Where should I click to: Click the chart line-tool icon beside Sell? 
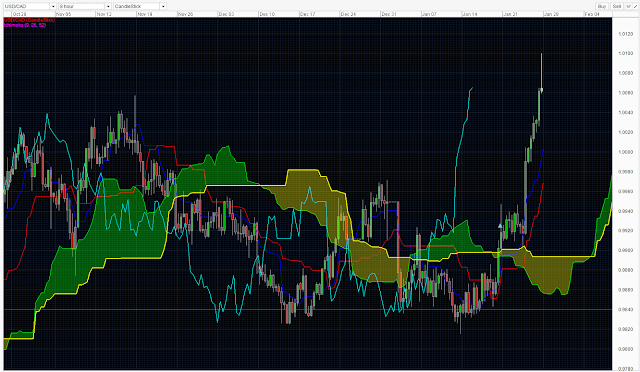pos(629,6)
